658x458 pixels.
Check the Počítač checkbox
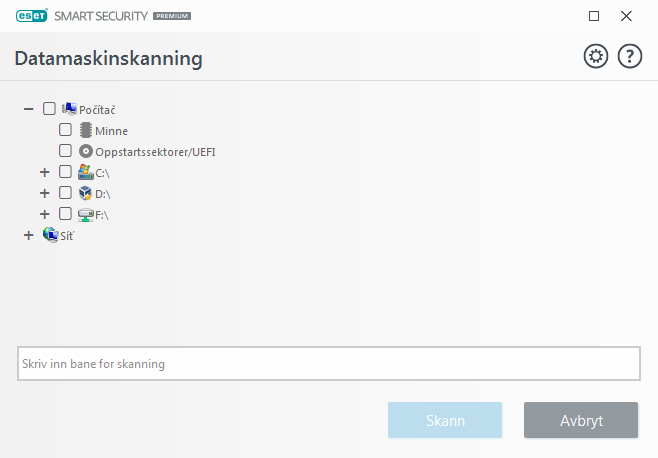[x=49, y=109]
